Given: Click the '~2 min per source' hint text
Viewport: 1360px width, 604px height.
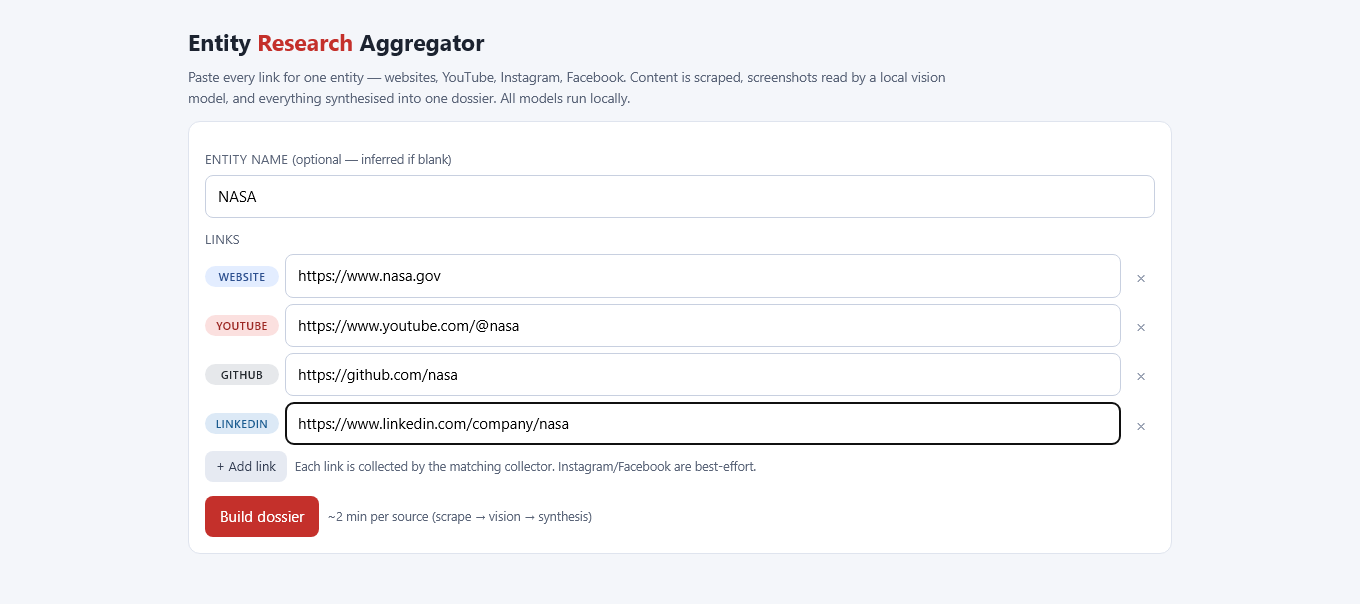Looking at the screenshot, I should point(460,517).
